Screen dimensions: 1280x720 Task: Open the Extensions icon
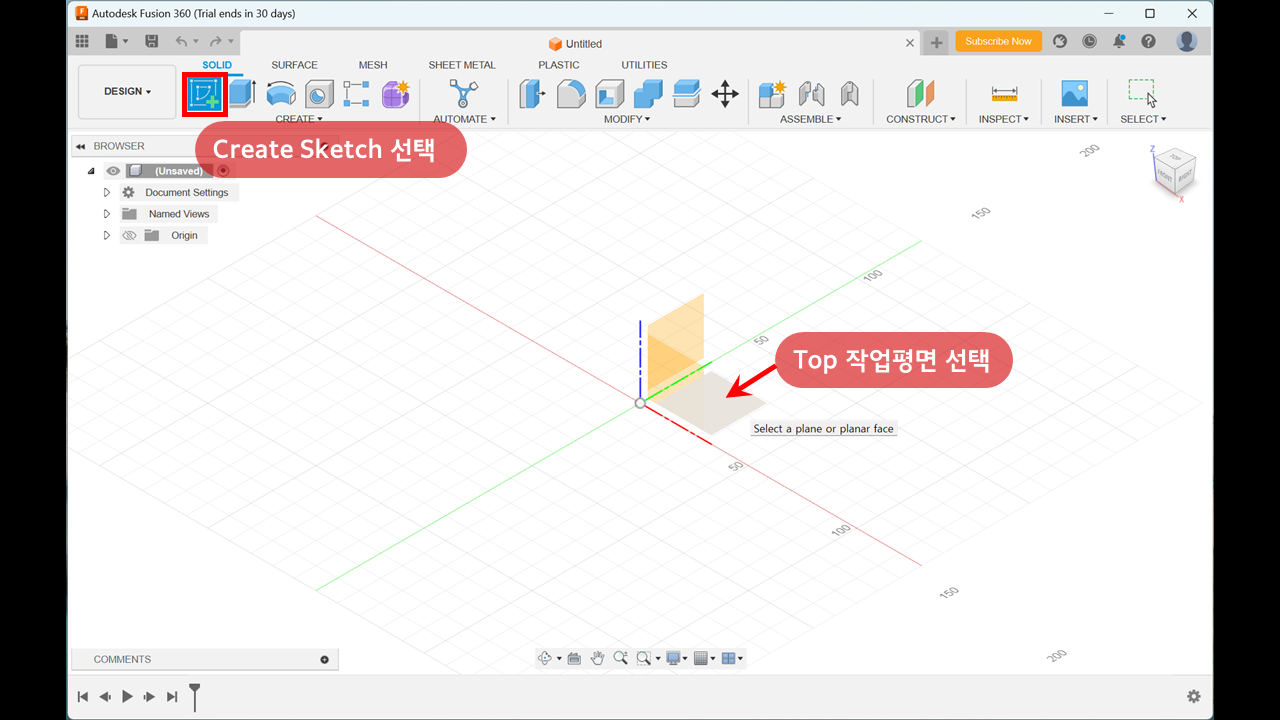[x=1060, y=41]
